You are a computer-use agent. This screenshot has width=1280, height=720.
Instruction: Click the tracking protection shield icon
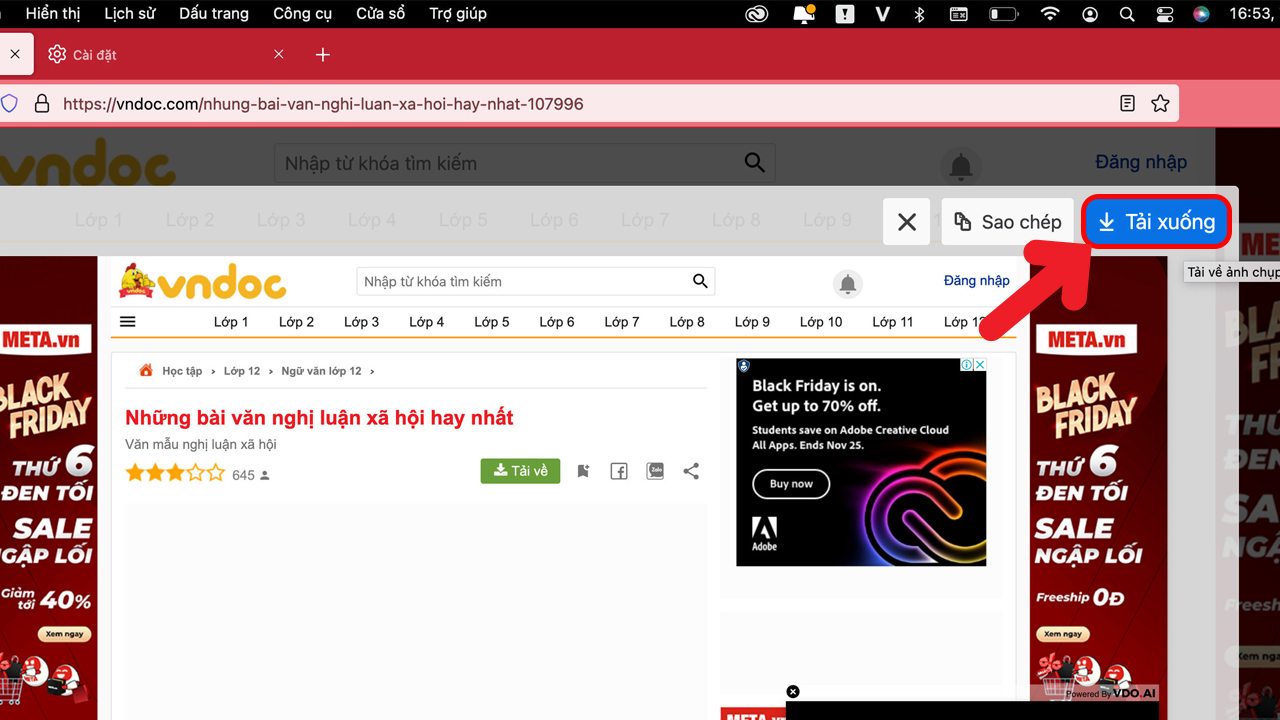(9, 103)
